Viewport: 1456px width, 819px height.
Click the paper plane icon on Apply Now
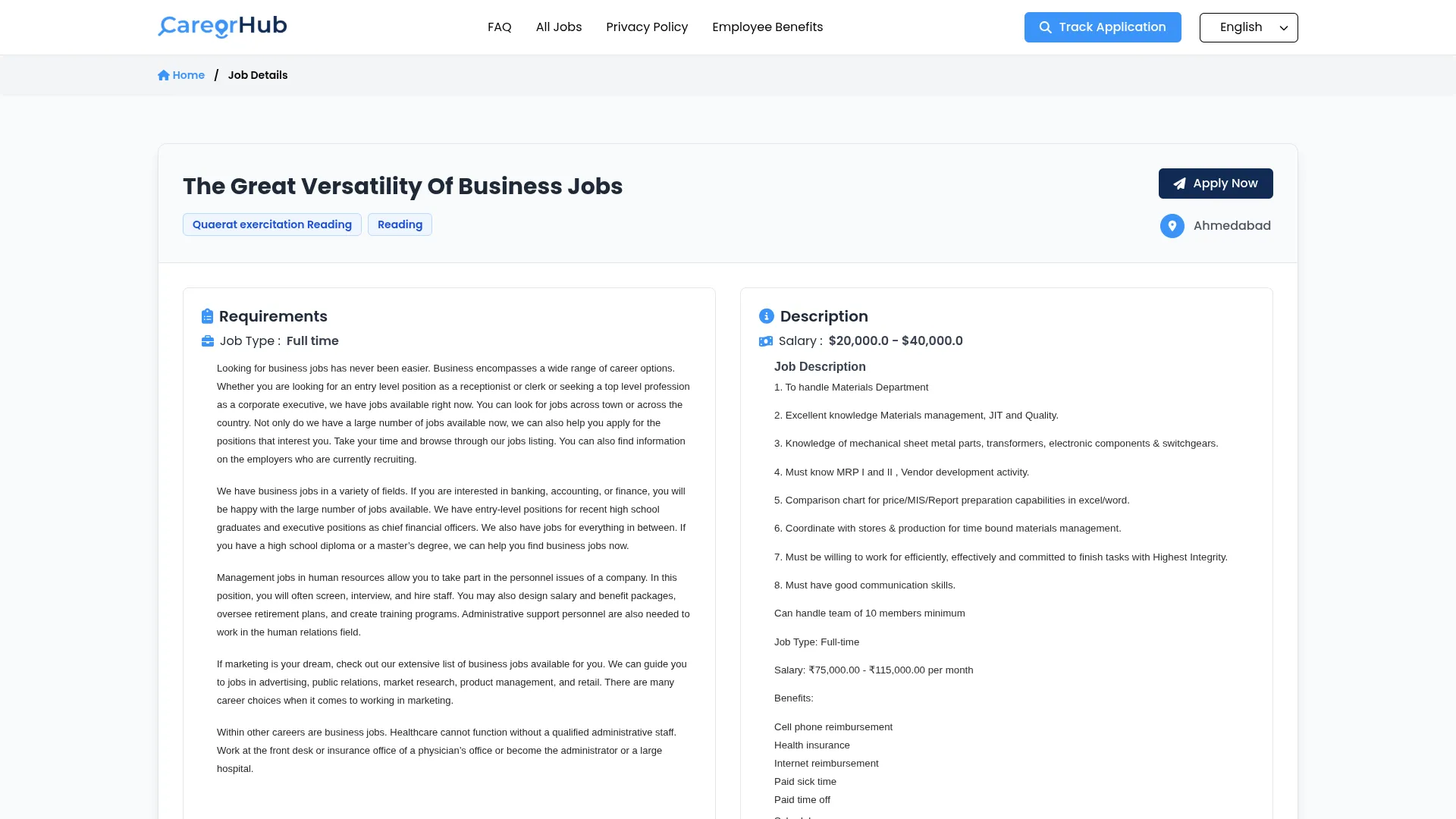tap(1179, 184)
